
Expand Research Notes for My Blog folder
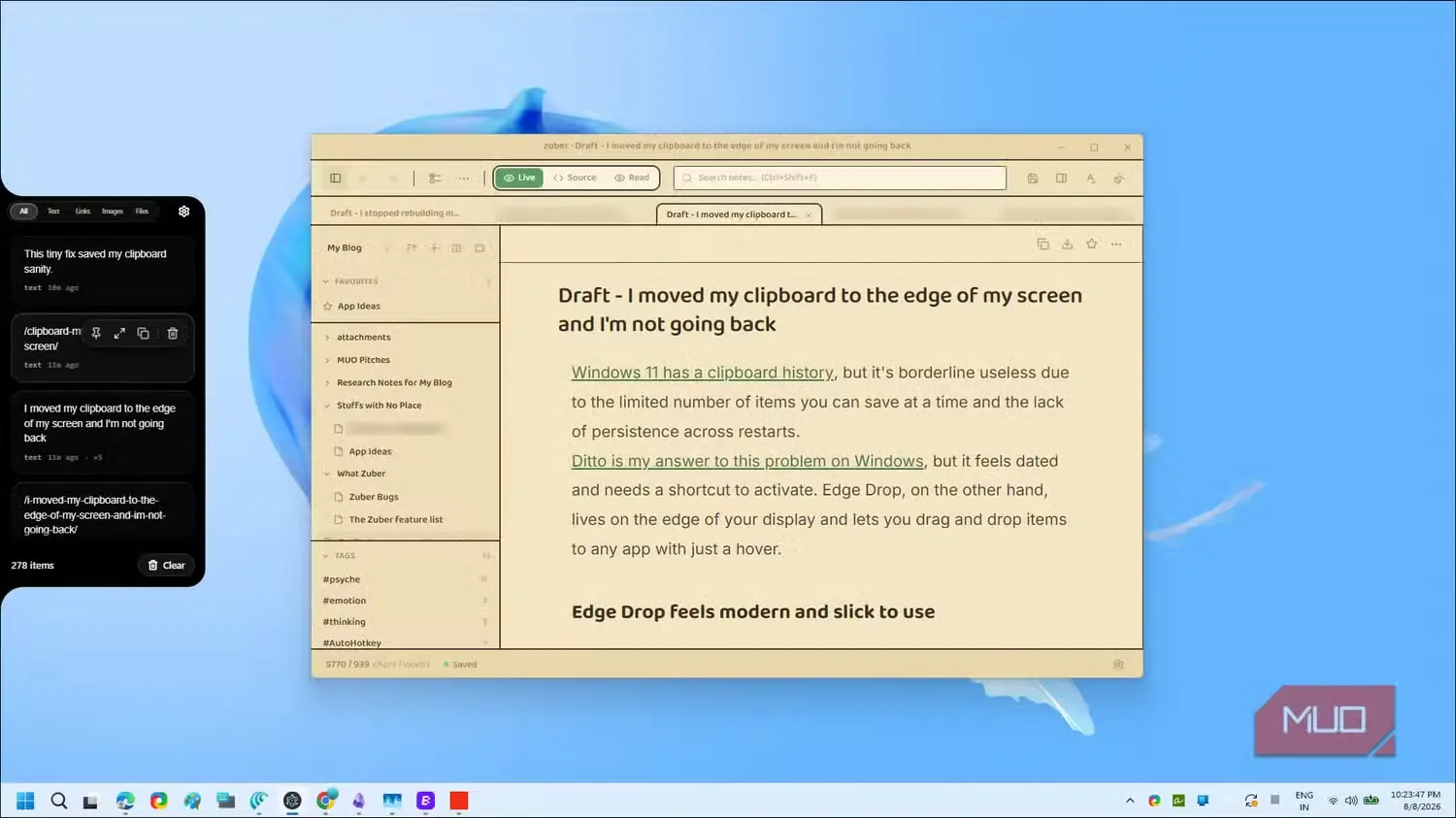point(327,382)
